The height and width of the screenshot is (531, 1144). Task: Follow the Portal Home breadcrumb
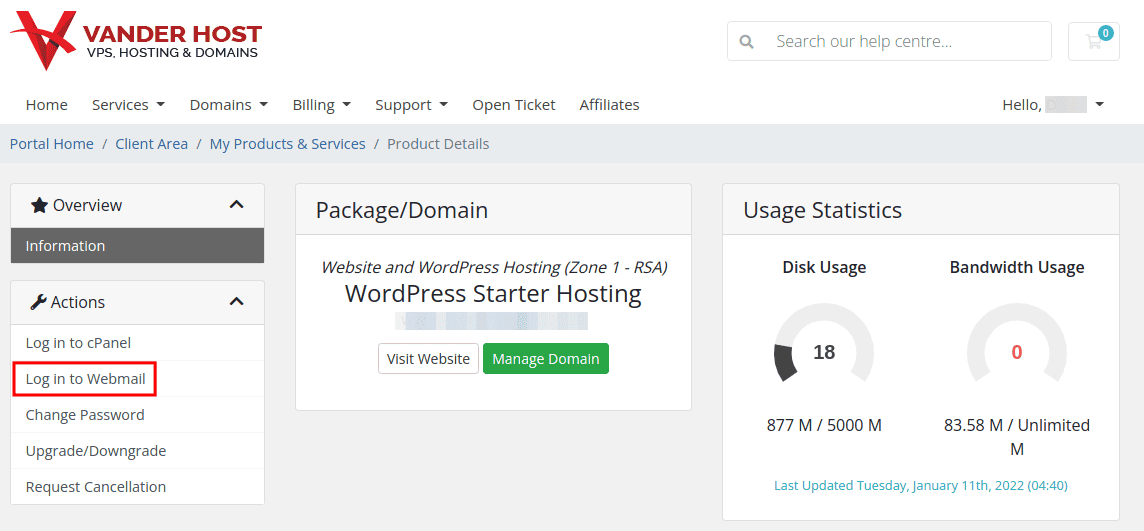pos(52,144)
